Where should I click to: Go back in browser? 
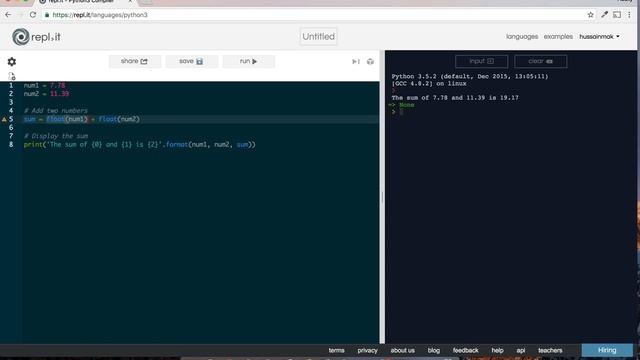(x=8, y=15)
